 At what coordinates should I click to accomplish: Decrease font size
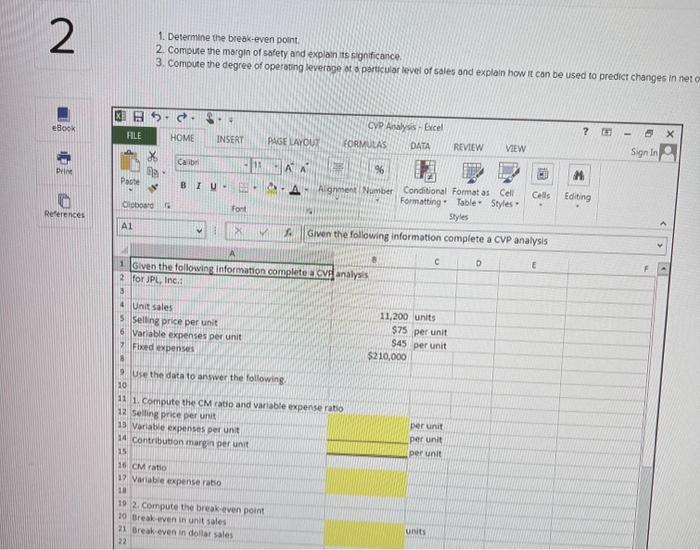point(304,168)
